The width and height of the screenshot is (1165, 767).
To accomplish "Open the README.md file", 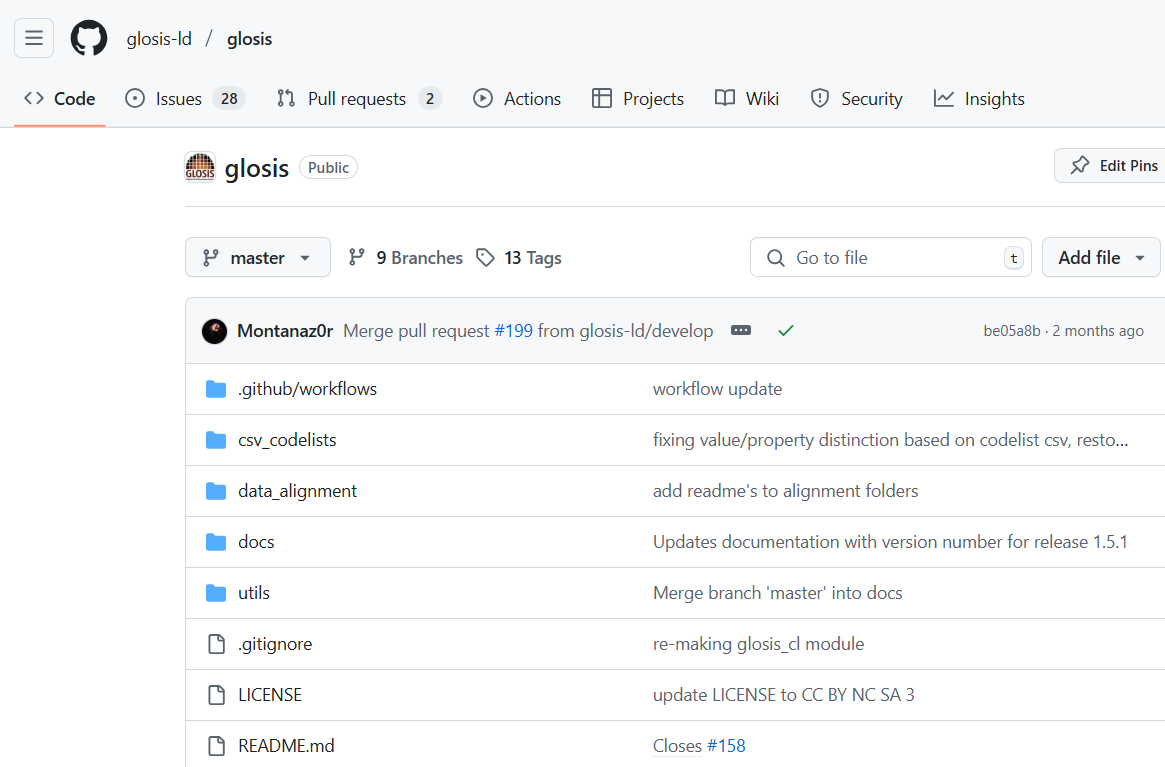I will pyautogui.click(x=286, y=746).
